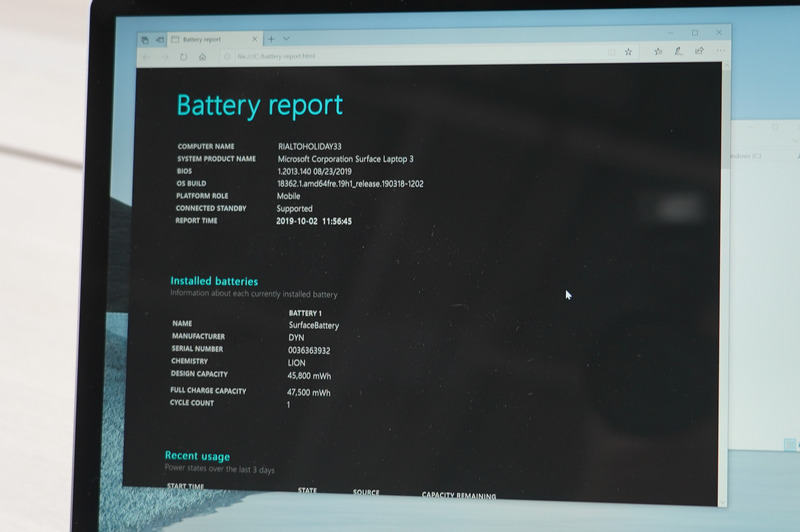The height and width of the screenshot is (532, 800).
Task: Set these tabs aside icon
Action: pyautogui.click(x=160, y=39)
